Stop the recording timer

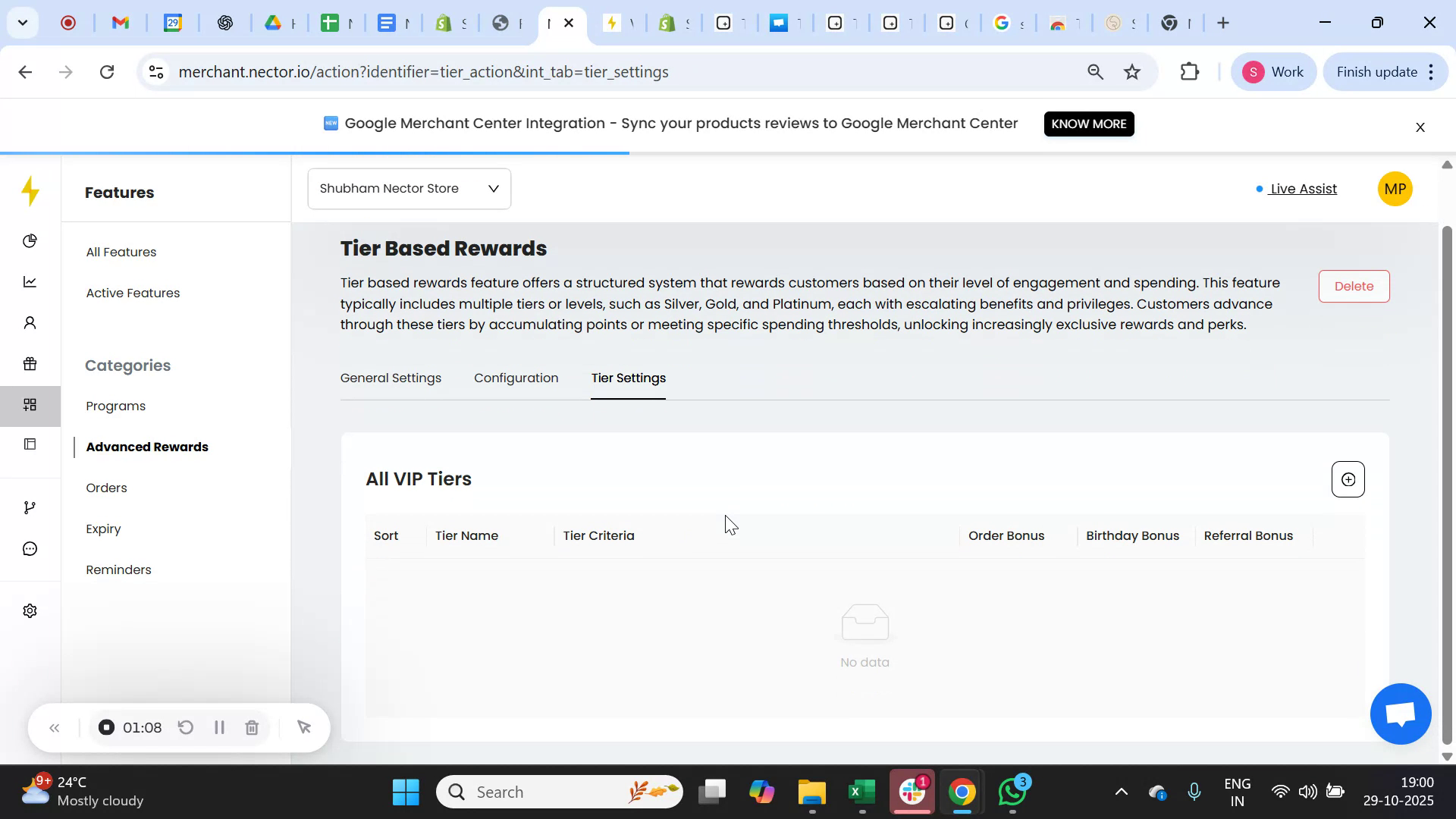pos(105,727)
